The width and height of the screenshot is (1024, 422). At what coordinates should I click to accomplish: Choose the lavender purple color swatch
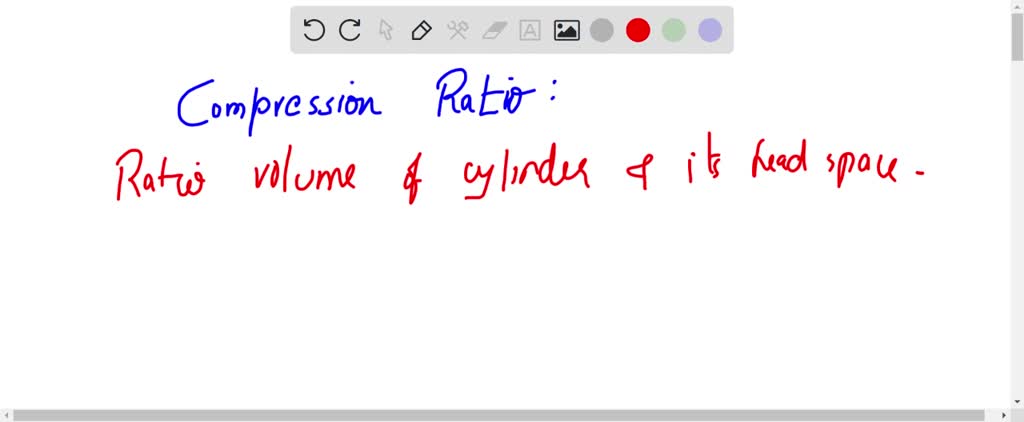pos(710,30)
